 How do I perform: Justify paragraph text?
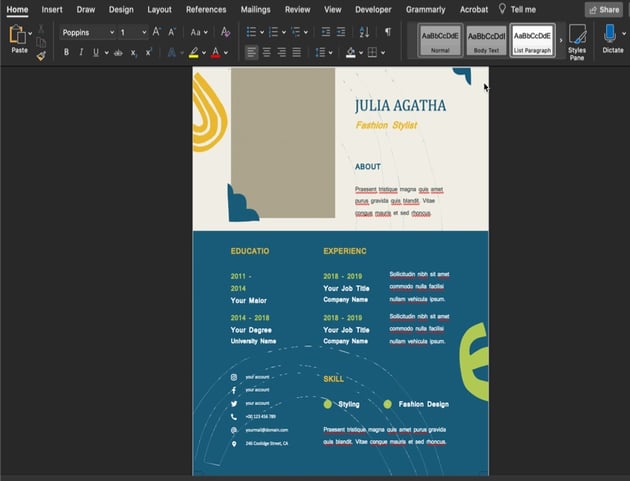tap(297, 52)
